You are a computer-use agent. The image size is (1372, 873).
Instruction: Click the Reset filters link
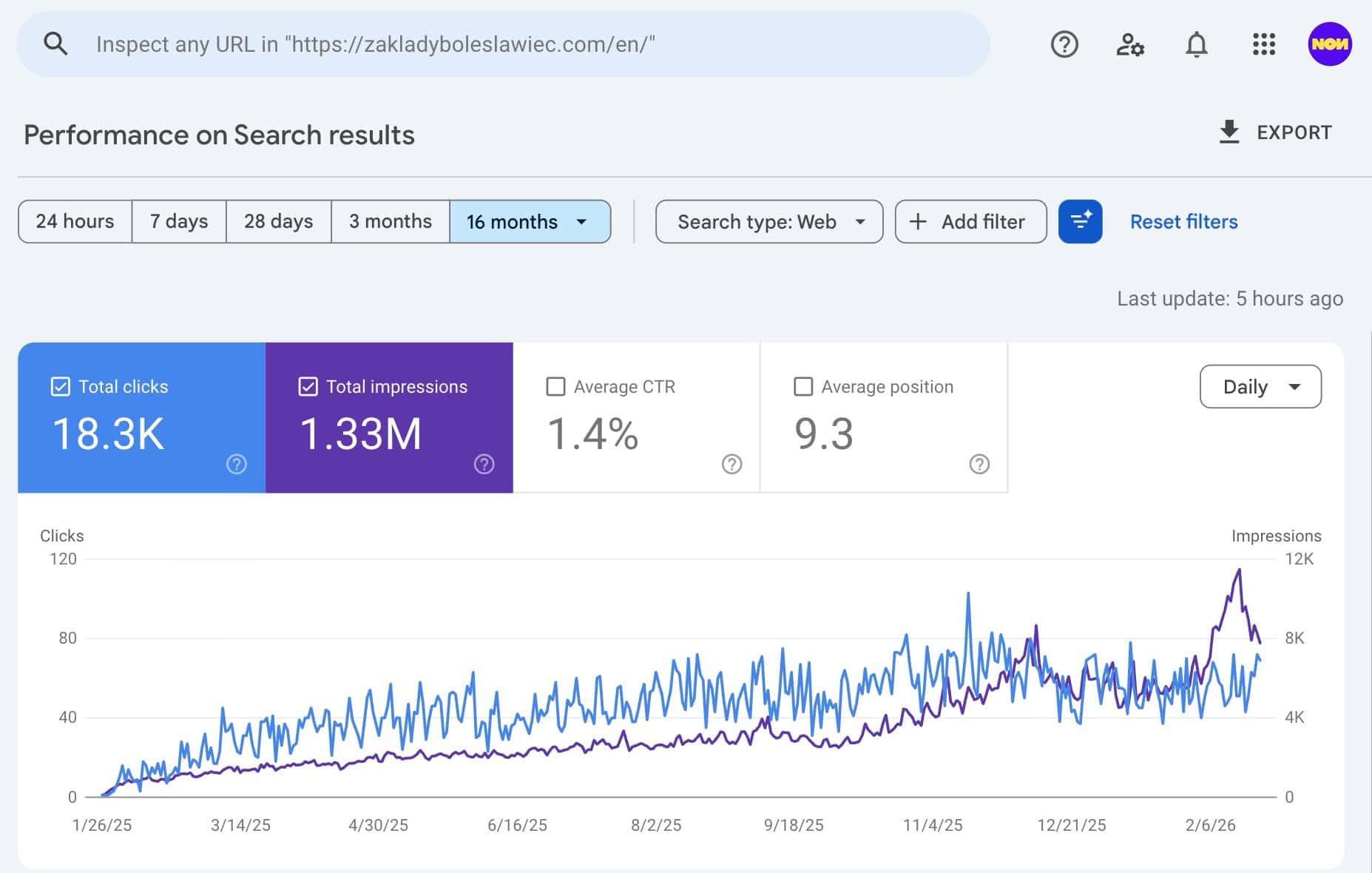click(x=1183, y=221)
